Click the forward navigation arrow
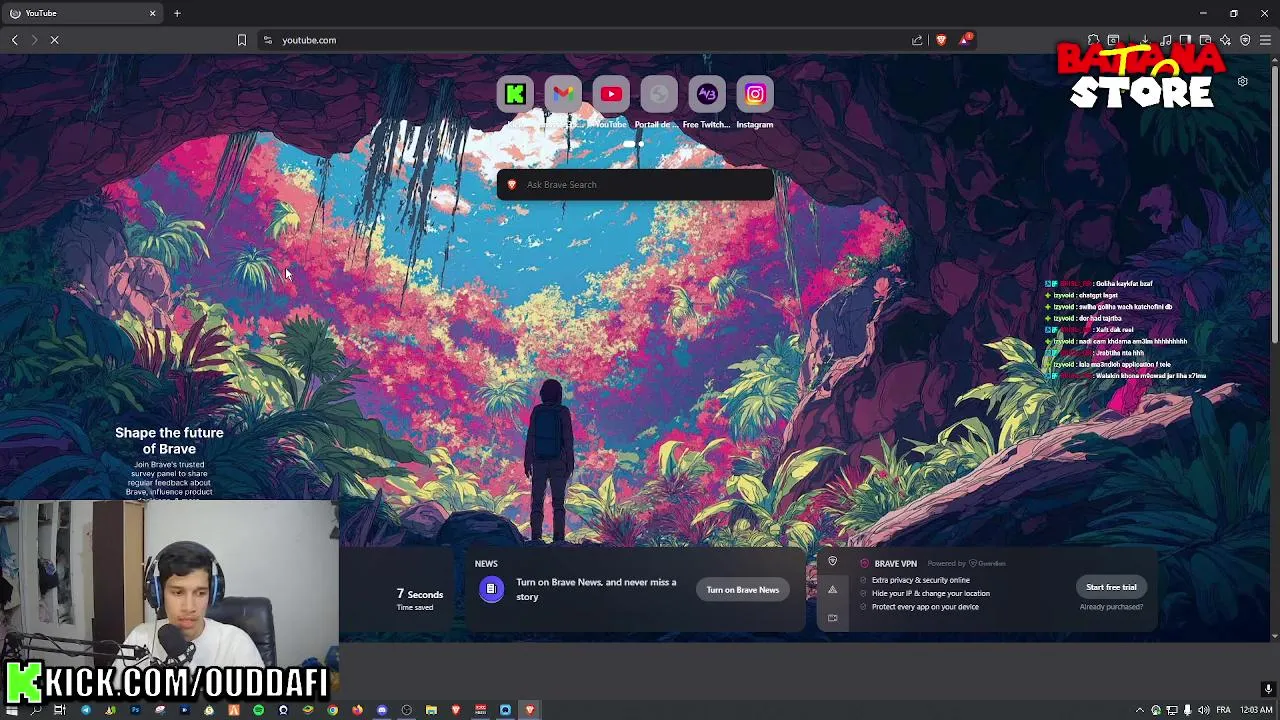The height and width of the screenshot is (720, 1280). click(35, 40)
